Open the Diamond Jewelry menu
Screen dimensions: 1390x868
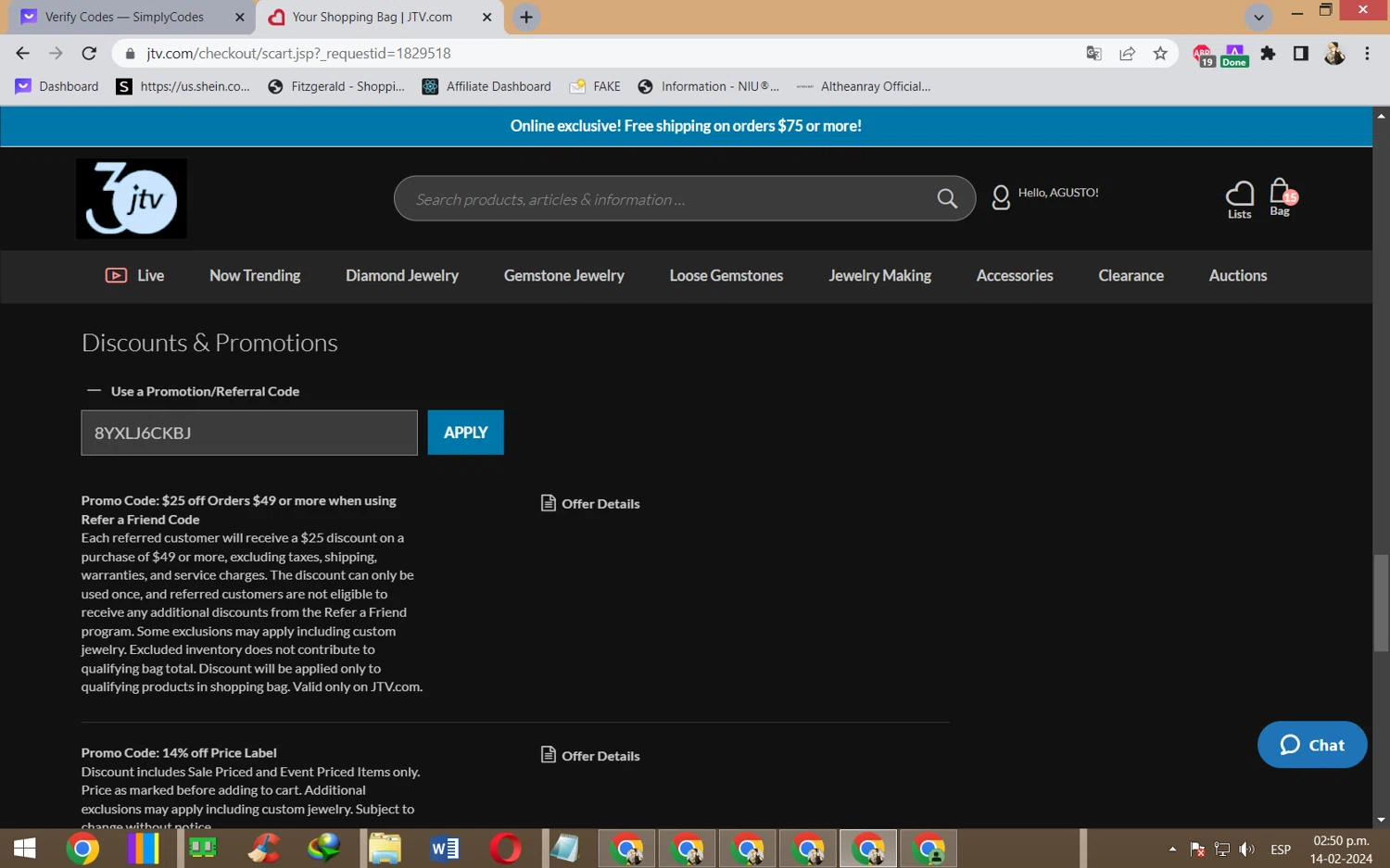point(402,275)
